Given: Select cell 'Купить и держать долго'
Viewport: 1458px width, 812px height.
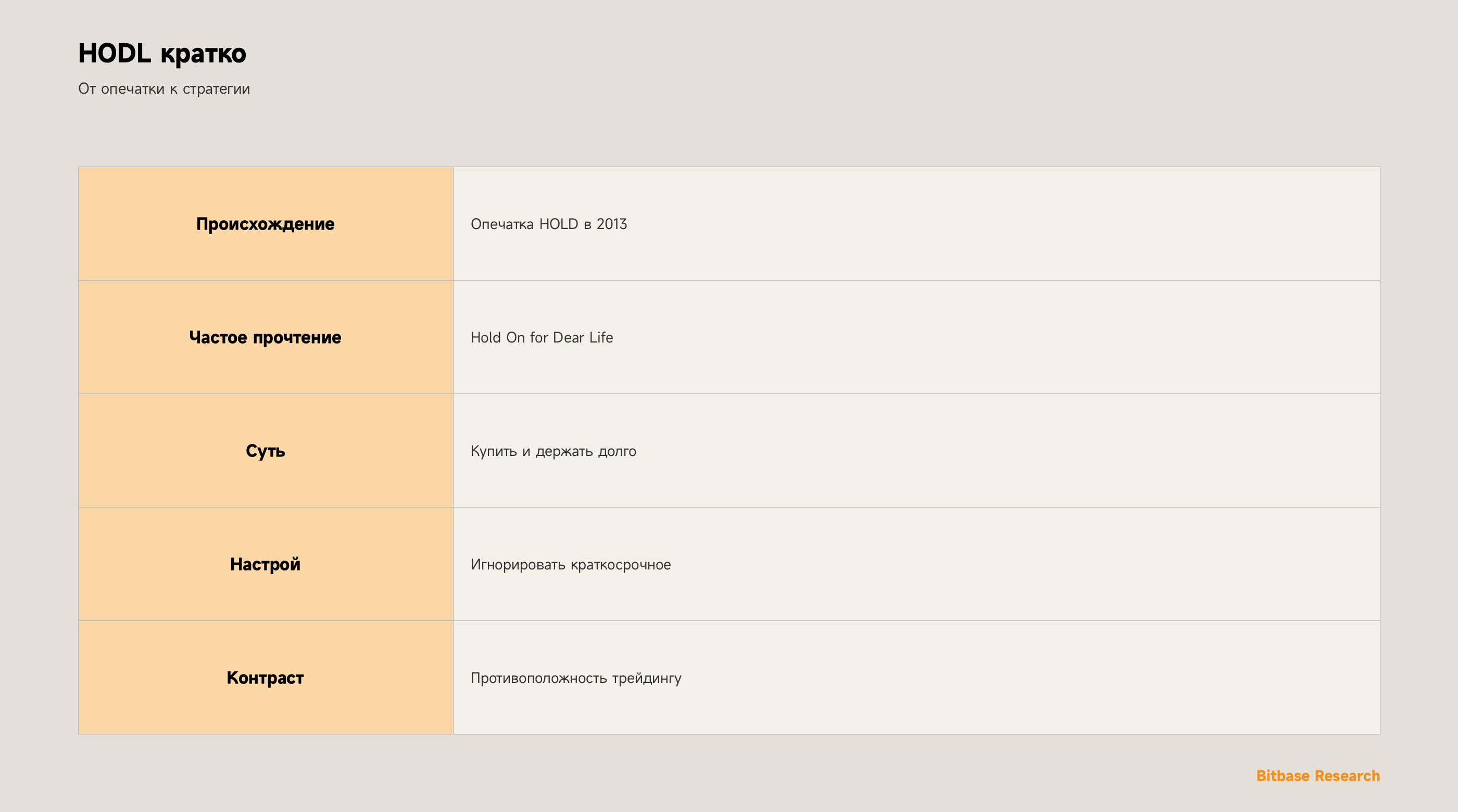Looking at the screenshot, I should coord(916,450).
